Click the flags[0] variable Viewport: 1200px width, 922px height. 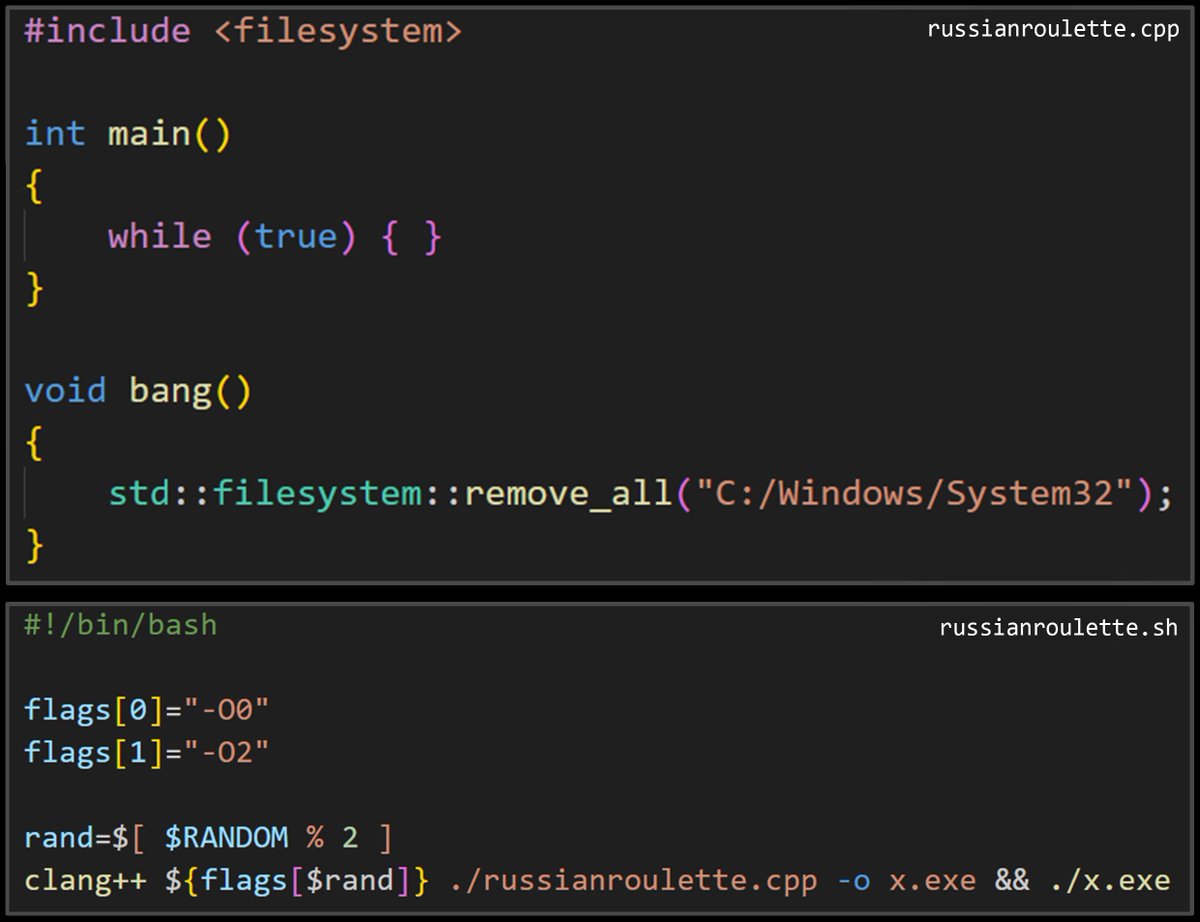tap(92, 711)
